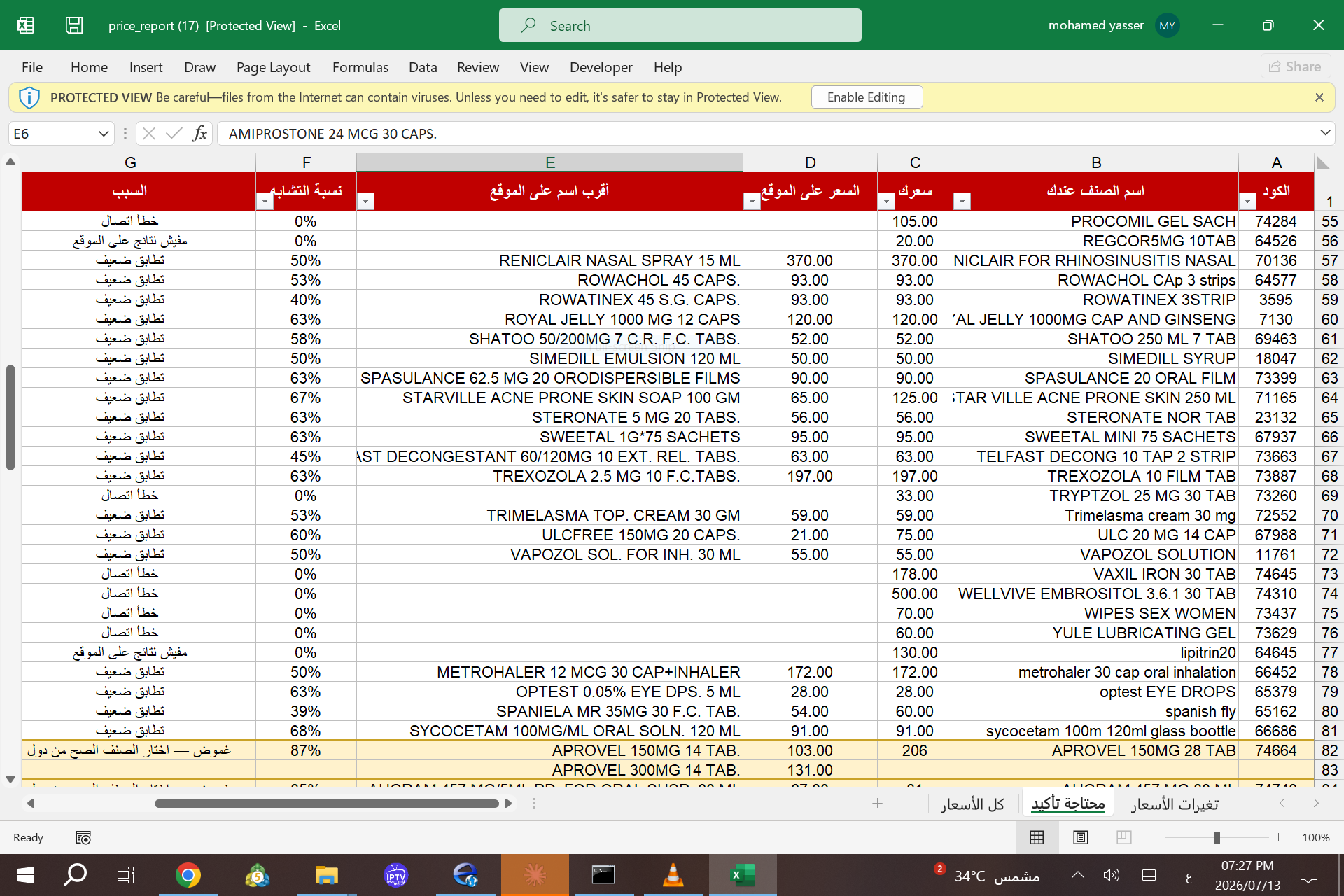Open VLC media player from taskbar
Viewport: 1344px width, 896px height.
click(673, 875)
